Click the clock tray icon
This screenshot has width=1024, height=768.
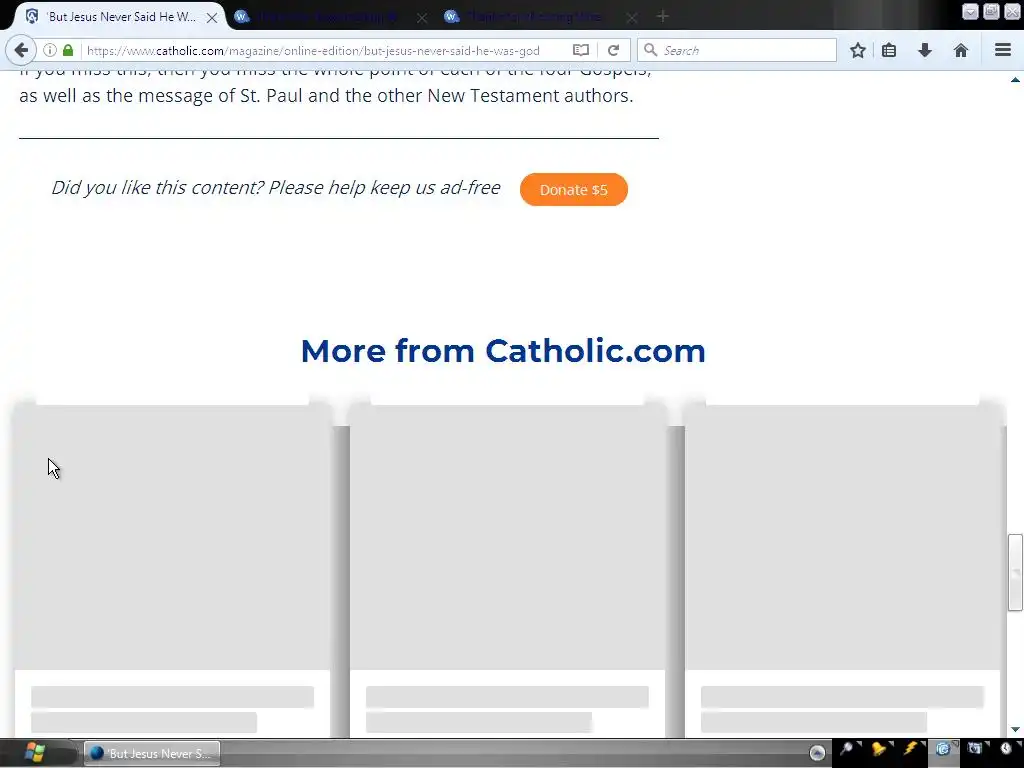tap(1006, 749)
